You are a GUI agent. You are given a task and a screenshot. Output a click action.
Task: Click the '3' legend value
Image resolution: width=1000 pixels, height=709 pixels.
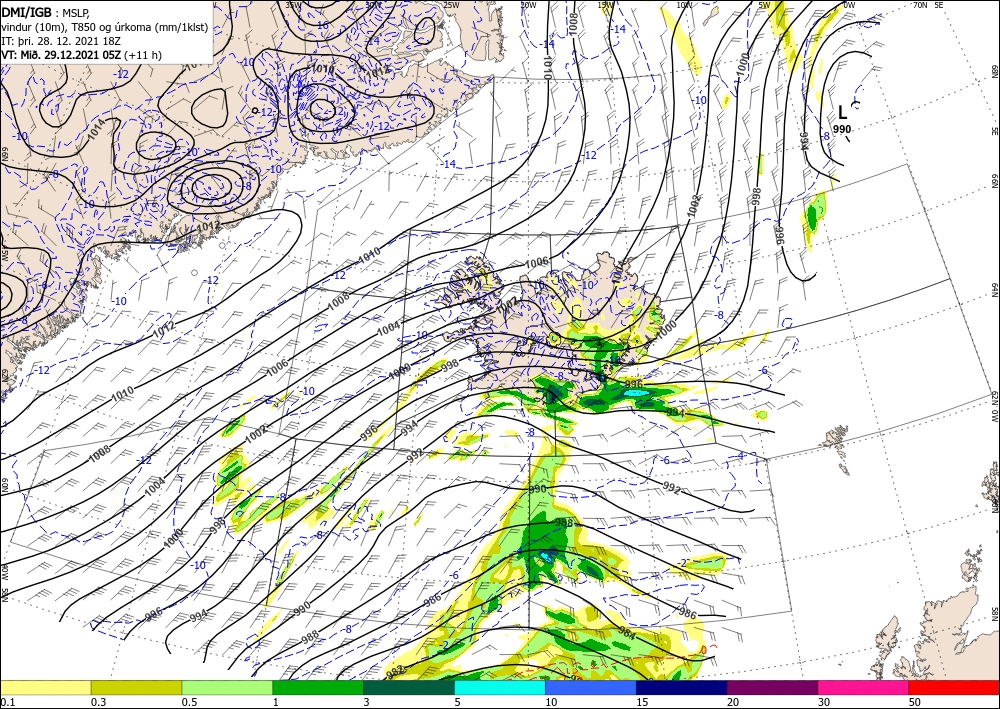[x=367, y=702]
